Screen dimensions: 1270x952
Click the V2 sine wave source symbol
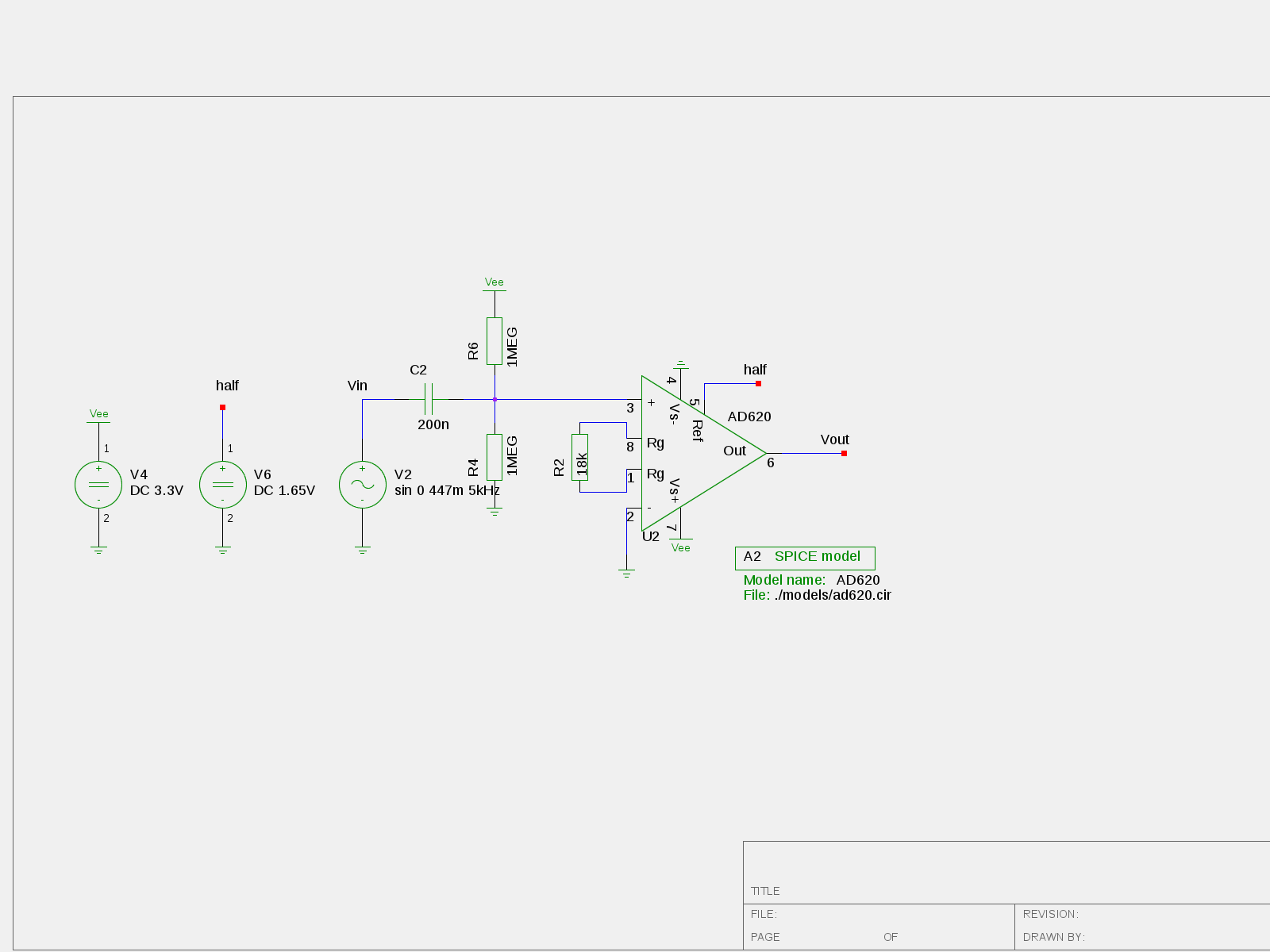click(x=362, y=484)
